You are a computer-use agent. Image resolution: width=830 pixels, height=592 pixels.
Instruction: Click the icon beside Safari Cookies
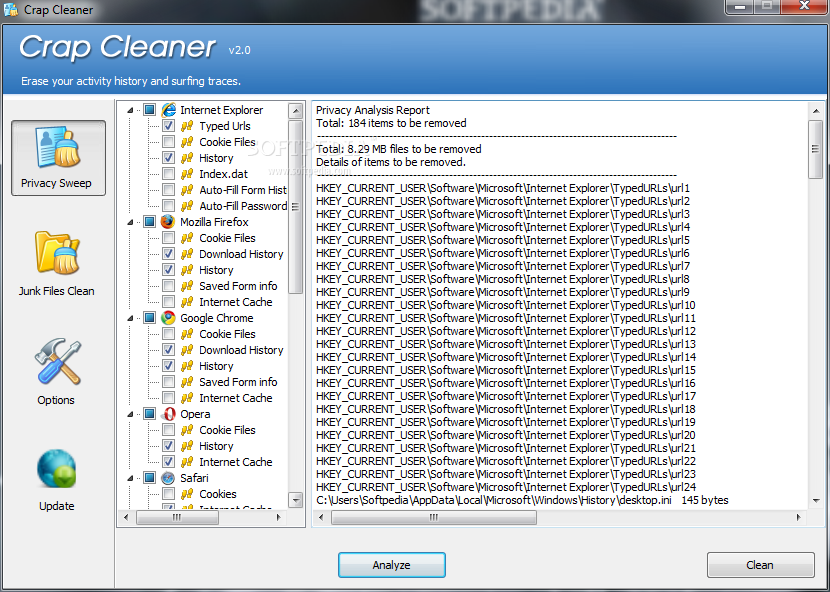point(187,494)
